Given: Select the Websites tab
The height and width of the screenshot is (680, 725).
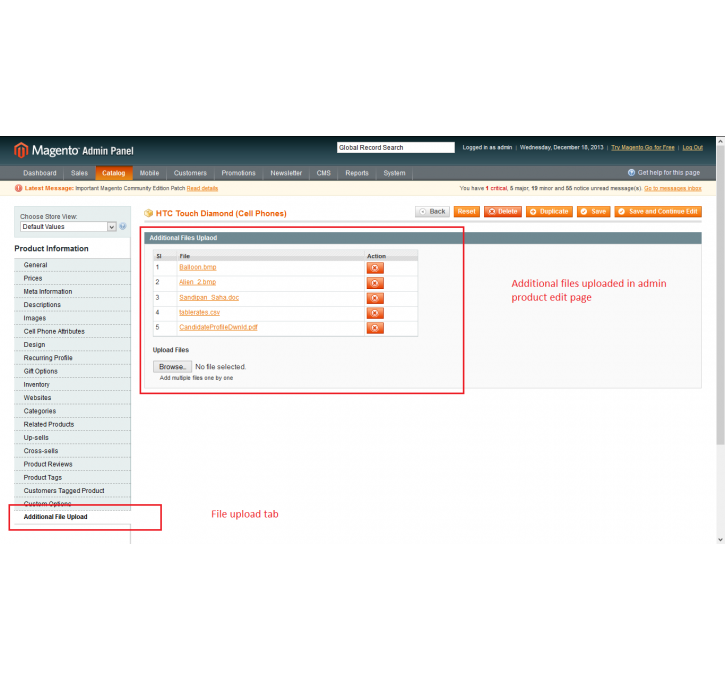Looking at the screenshot, I should [72, 398].
